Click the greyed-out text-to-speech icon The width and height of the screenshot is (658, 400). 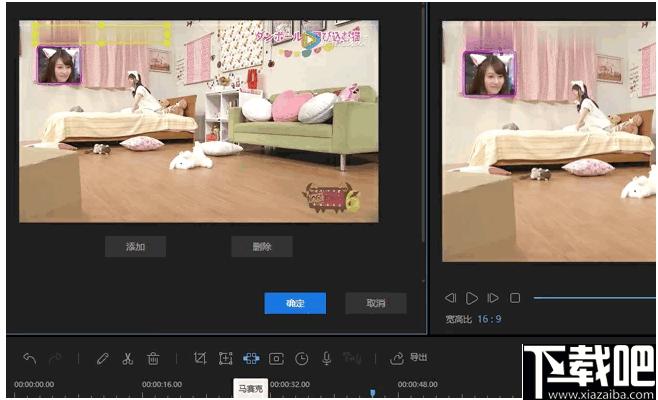352,358
